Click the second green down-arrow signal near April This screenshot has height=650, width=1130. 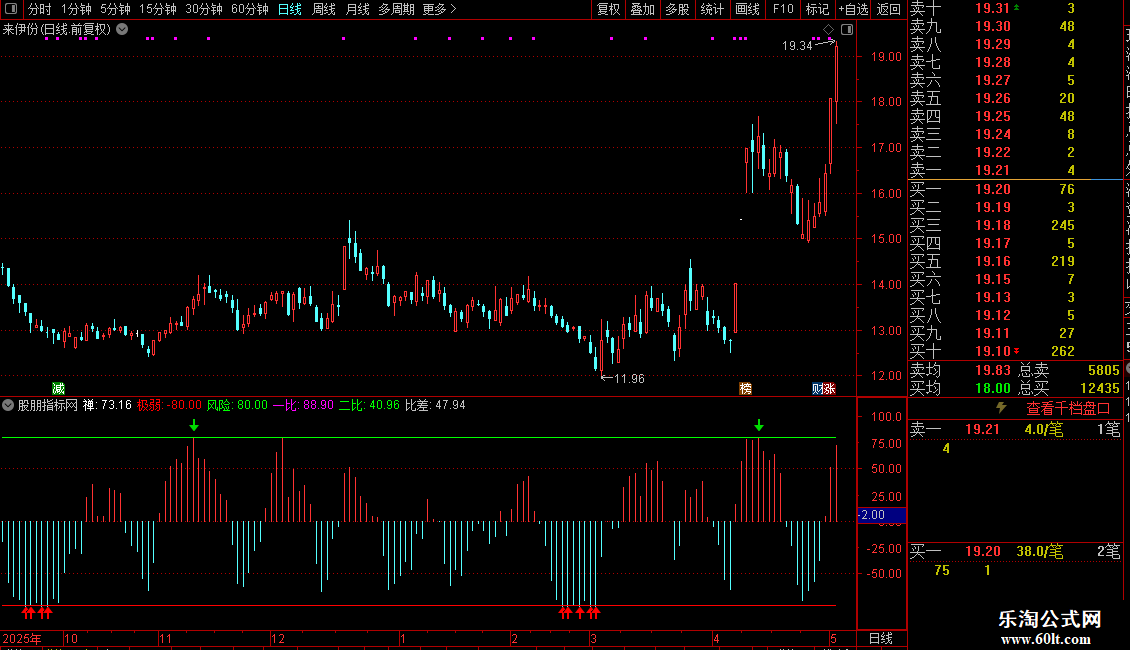pyautogui.click(x=759, y=426)
